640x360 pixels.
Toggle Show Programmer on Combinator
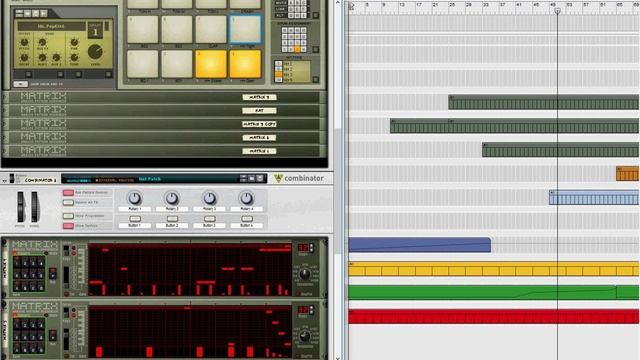pyautogui.click(x=68, y=216)
